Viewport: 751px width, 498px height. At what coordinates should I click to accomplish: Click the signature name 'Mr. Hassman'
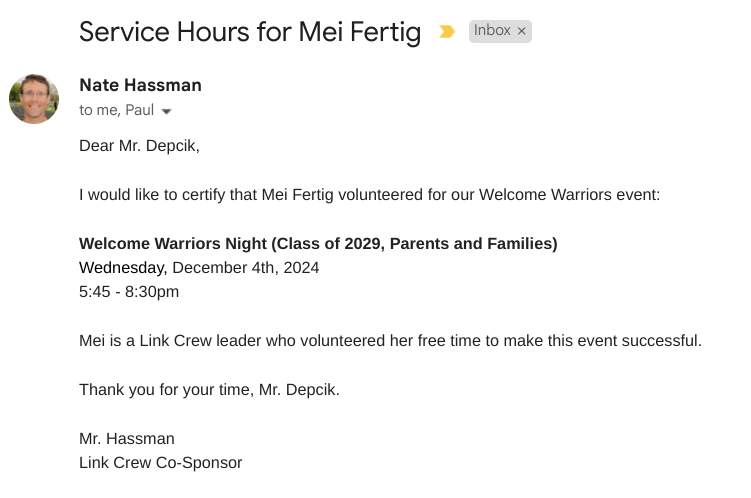127,439
